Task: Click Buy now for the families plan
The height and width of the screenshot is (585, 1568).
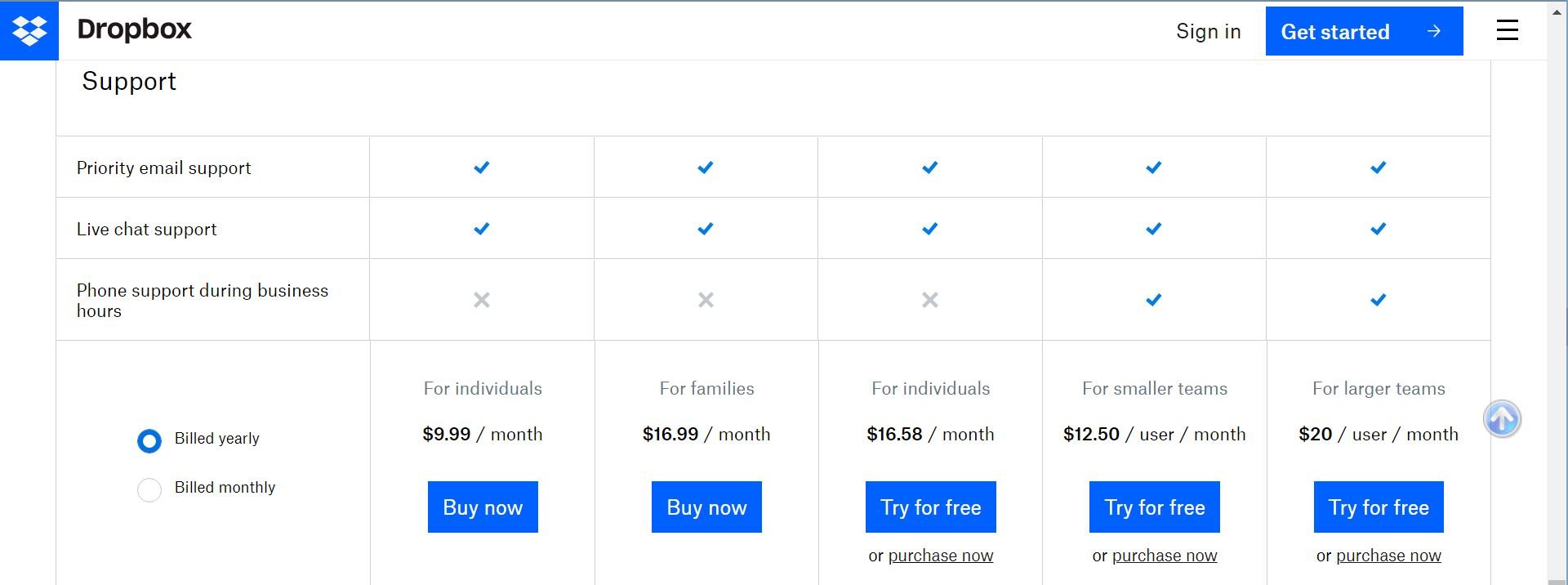Action: [x=706, y=507]
